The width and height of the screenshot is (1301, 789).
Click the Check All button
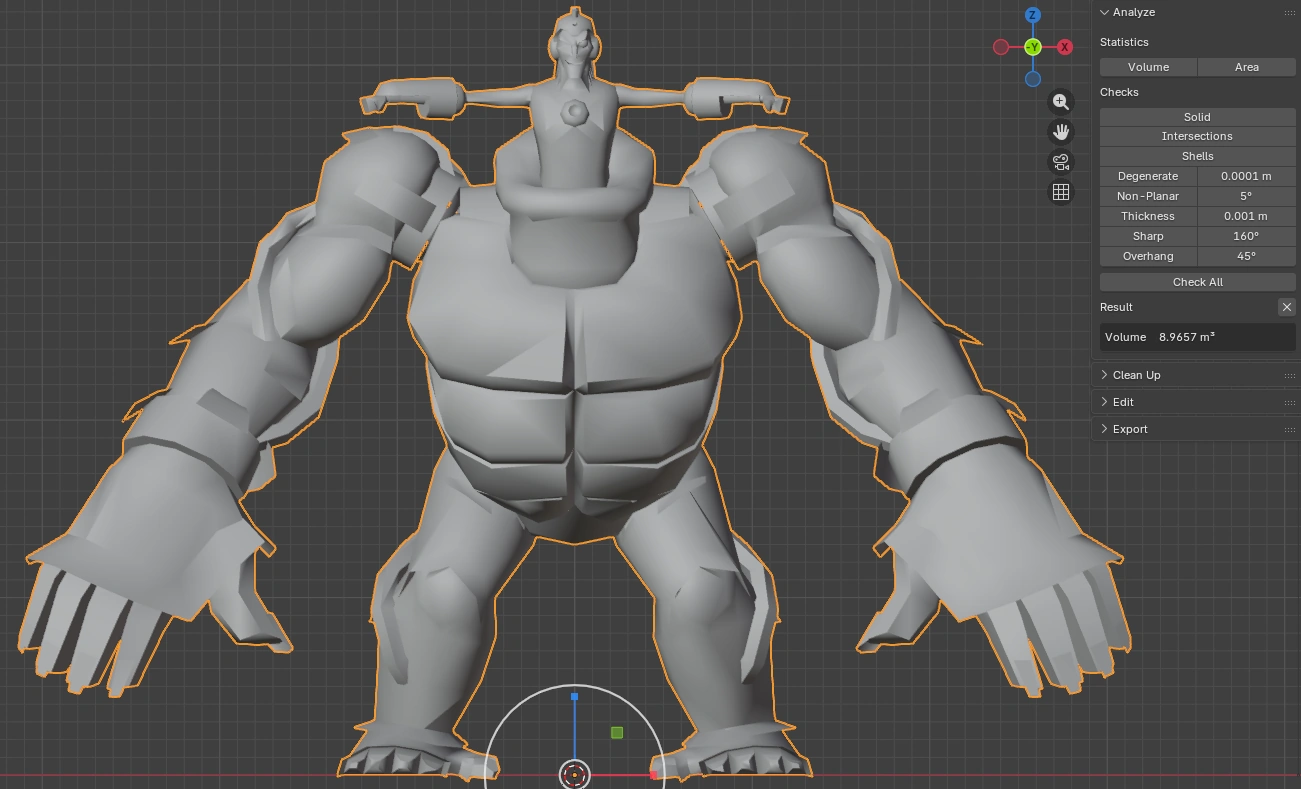tap(1198, 282)
